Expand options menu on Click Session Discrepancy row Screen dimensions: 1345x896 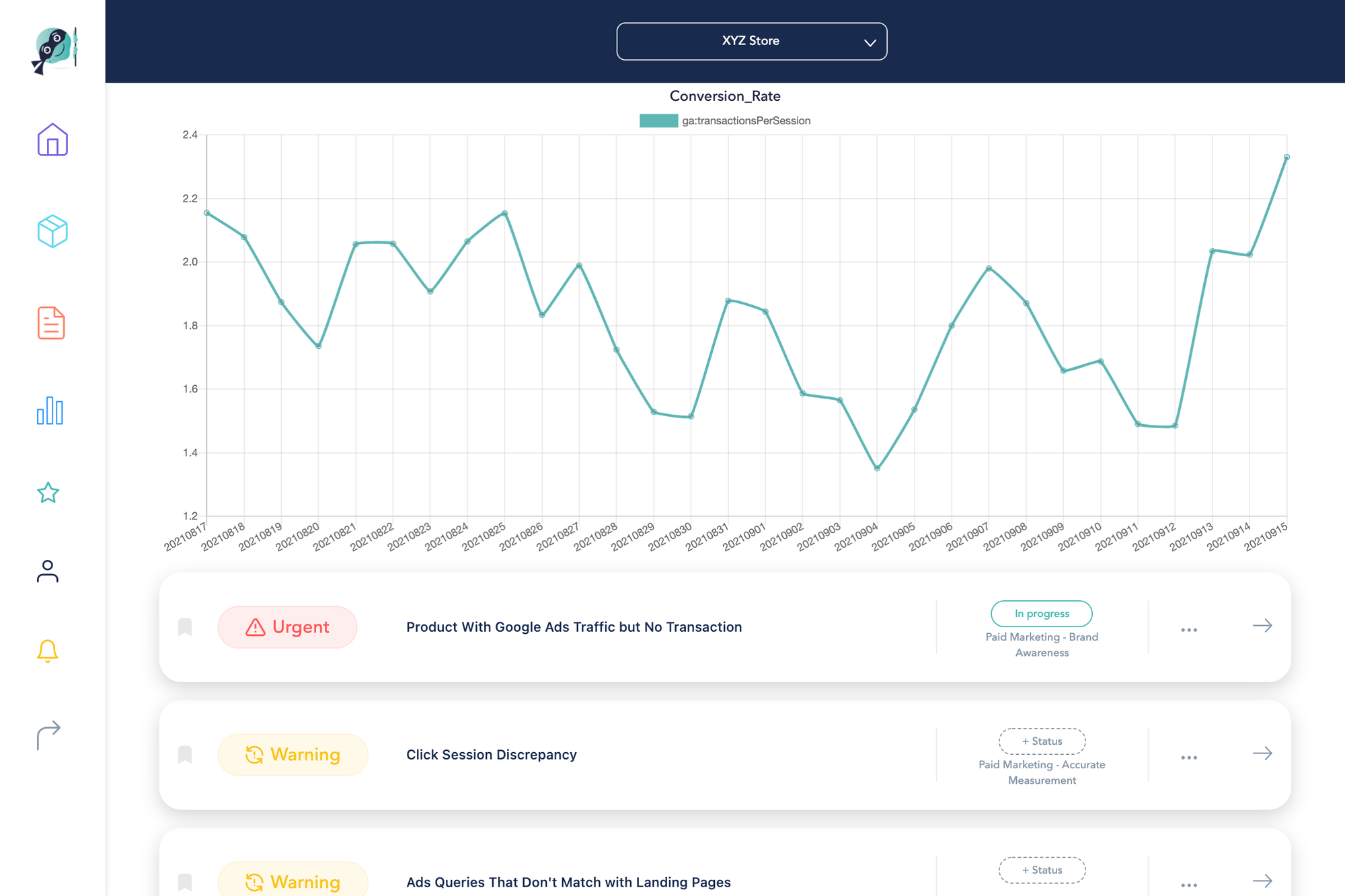point(1189,756)
